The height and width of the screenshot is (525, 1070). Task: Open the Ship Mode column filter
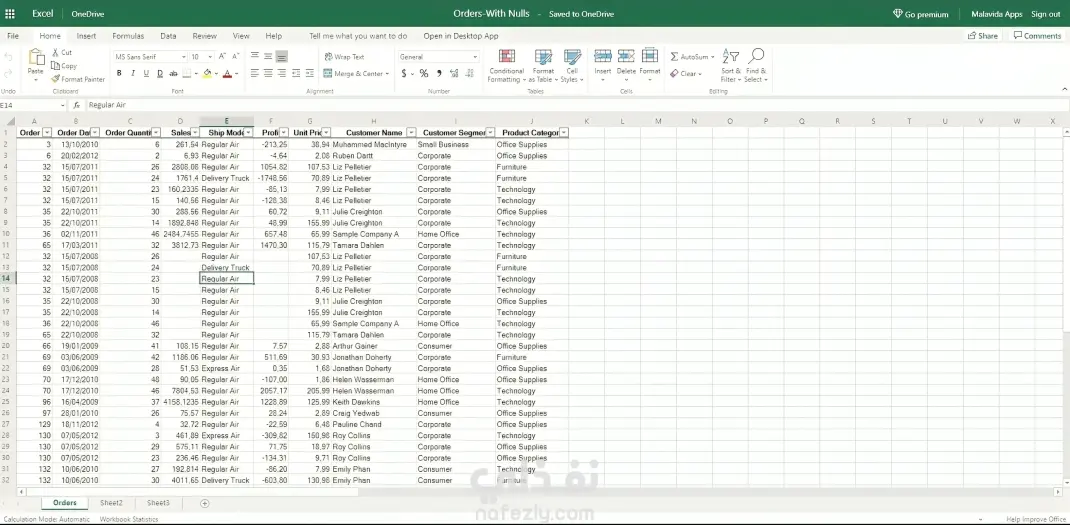click(248, 132)
